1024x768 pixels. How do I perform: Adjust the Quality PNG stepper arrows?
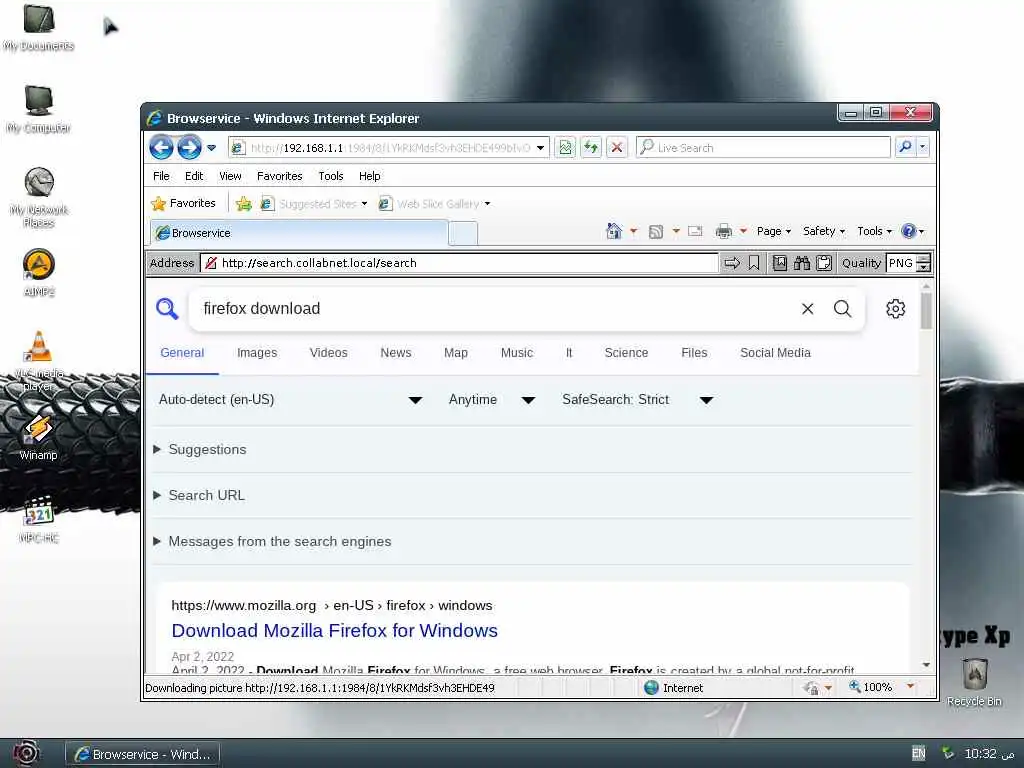pyautogui.click(x=923, y=263)
